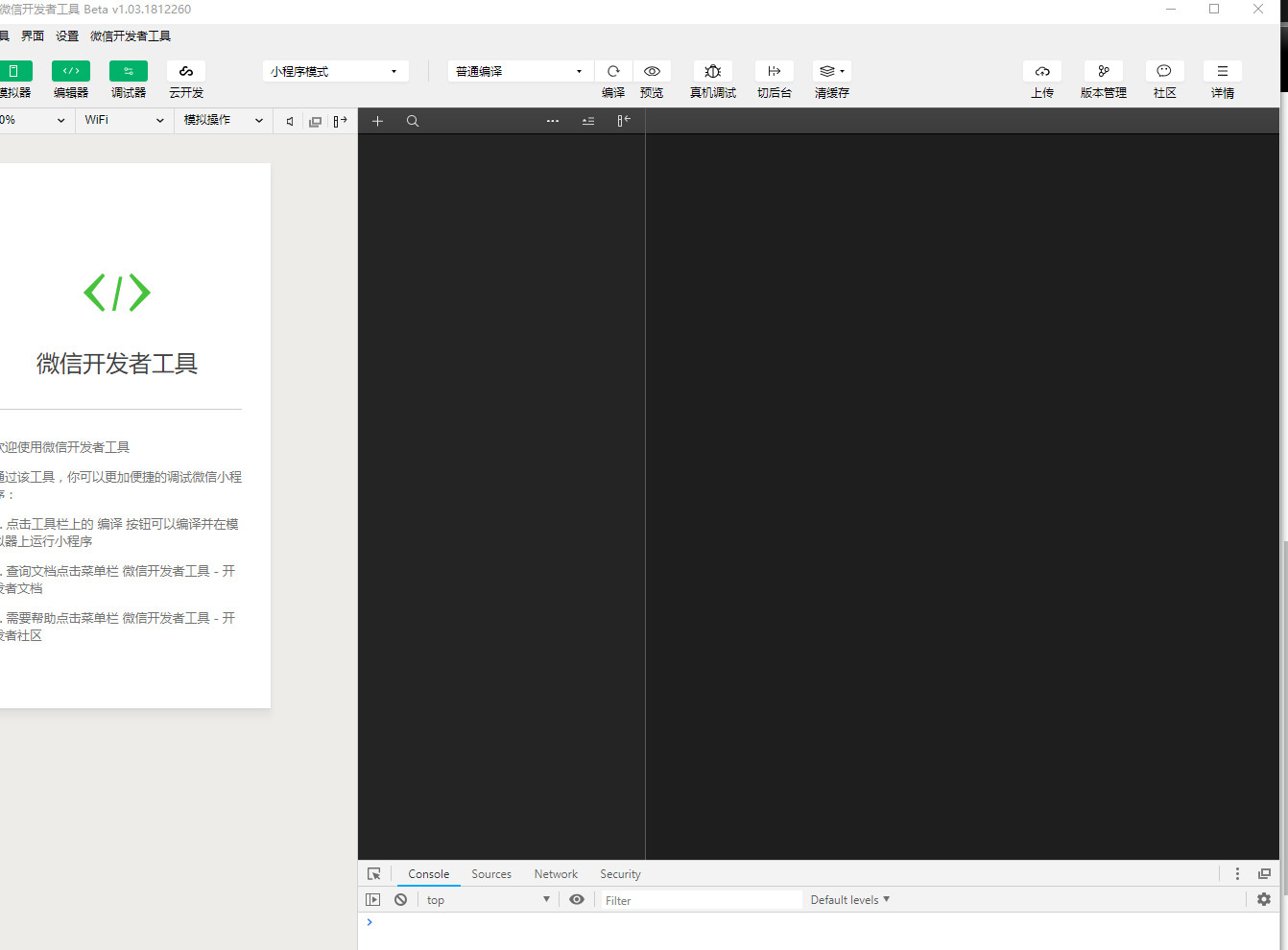Open the 模拟操作 dropdown
Screen dimensions: 1288x950
224,120
